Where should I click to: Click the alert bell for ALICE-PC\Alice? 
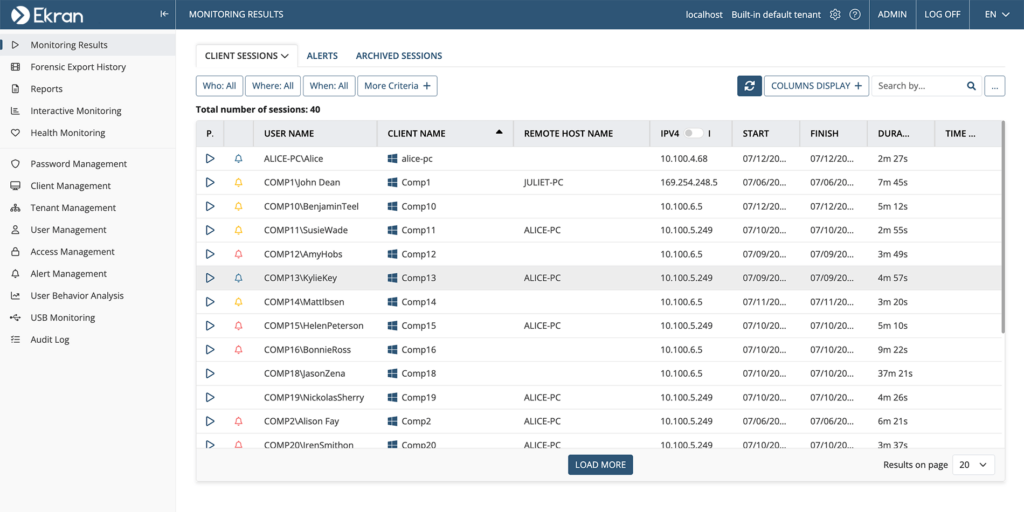238,159
